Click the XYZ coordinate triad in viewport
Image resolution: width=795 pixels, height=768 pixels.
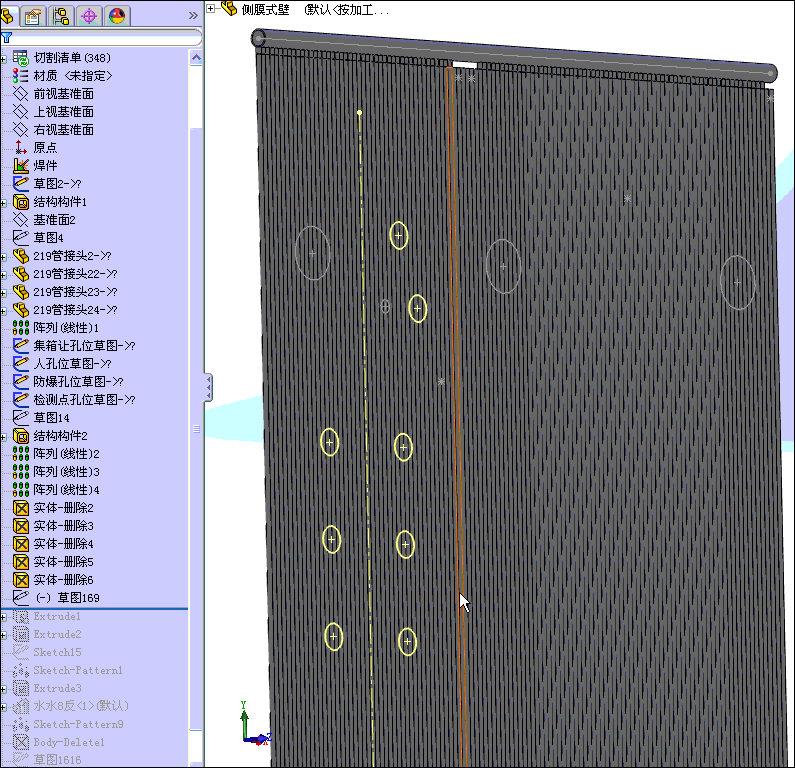coord(255,723)
